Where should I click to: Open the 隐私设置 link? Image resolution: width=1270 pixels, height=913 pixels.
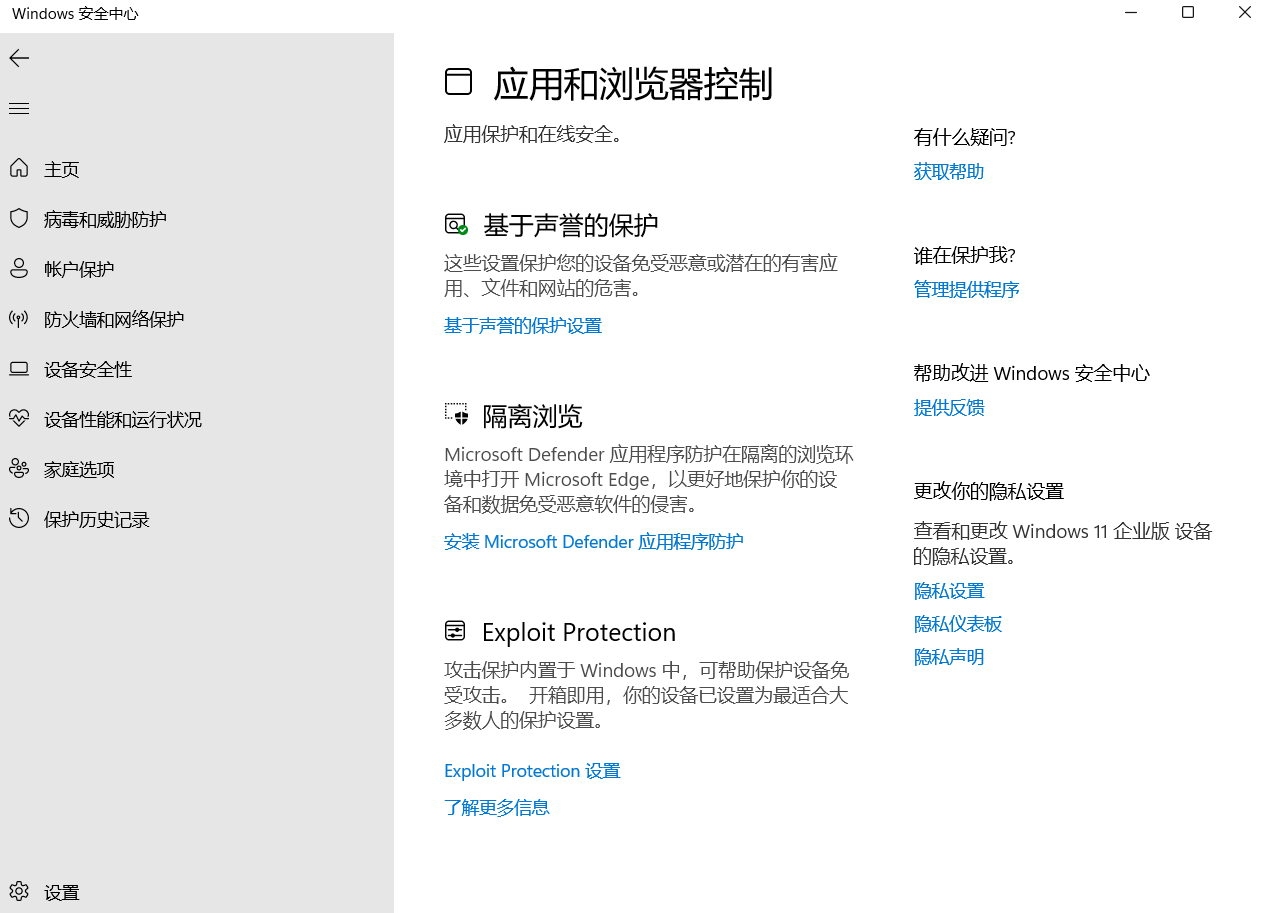tap(949, 591)
